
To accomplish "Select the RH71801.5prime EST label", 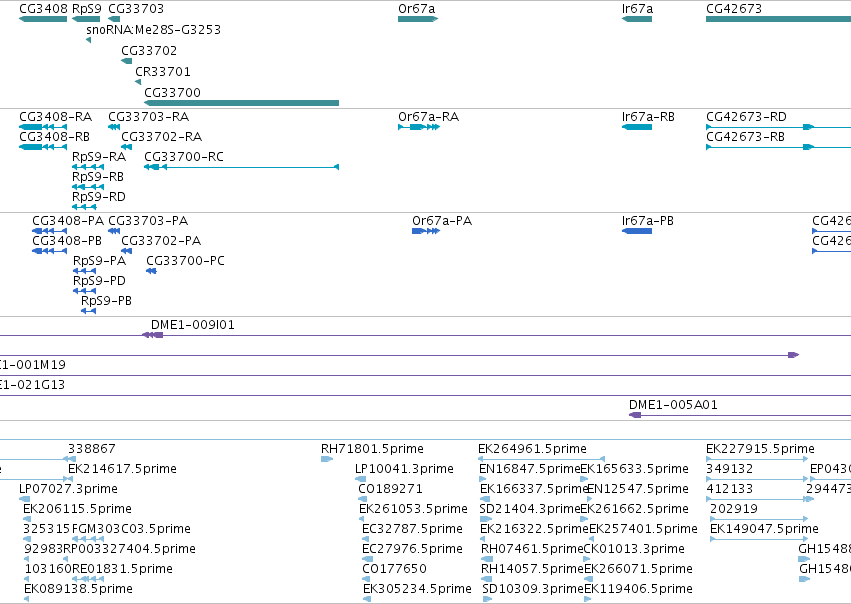I will (x=372, y=449).
